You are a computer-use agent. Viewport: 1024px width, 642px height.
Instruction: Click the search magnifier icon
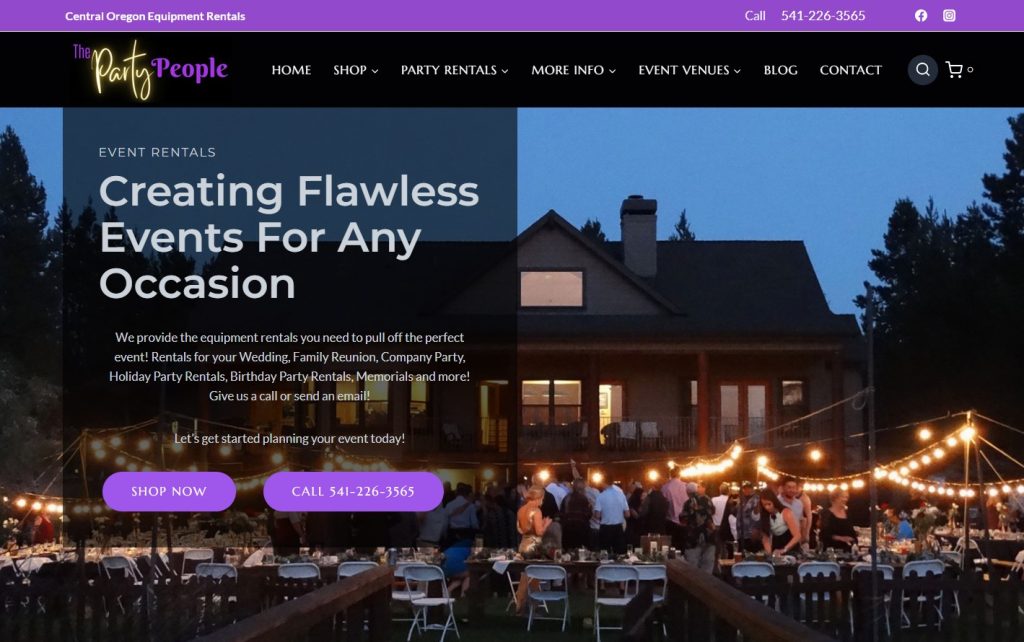923,69
